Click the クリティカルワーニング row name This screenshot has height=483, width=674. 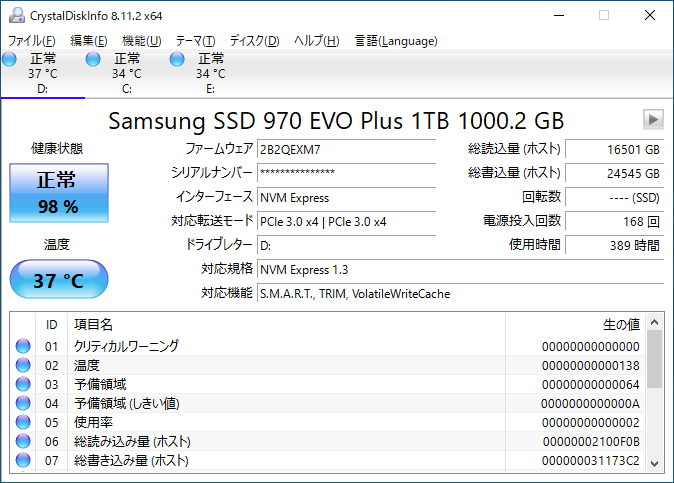126,346
